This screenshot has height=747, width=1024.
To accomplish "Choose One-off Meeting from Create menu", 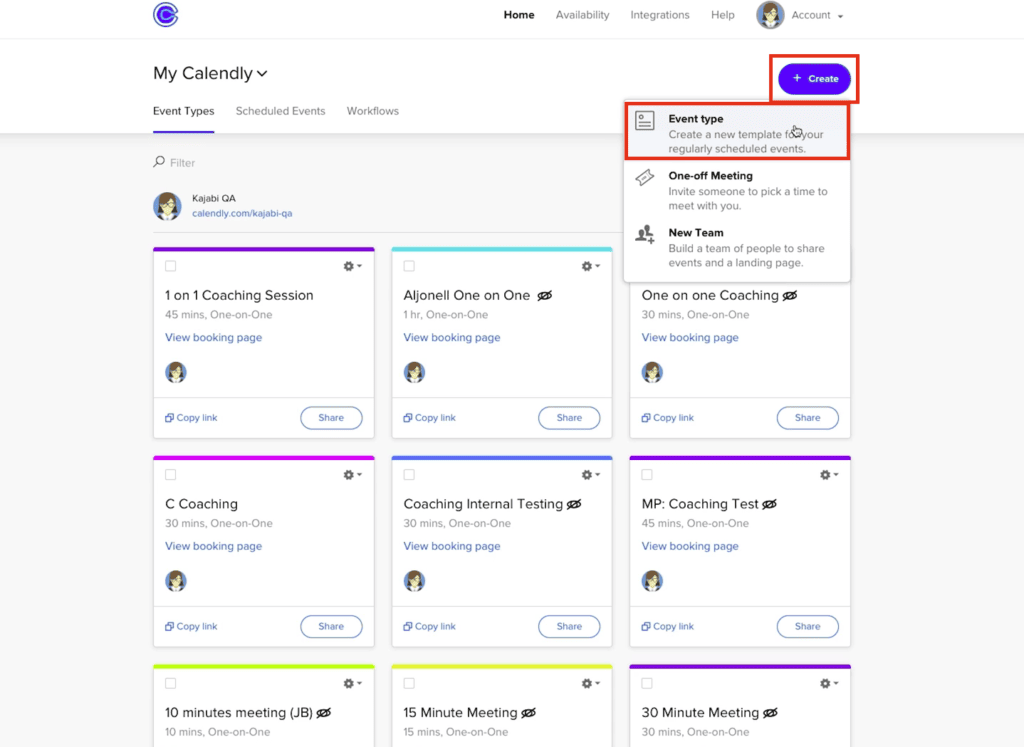I will click(737, 190).
